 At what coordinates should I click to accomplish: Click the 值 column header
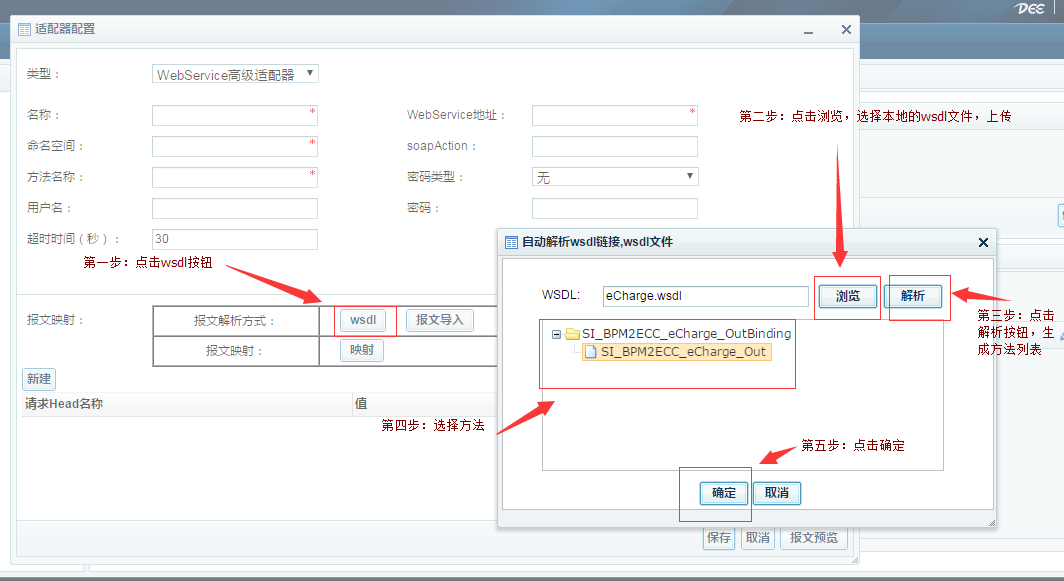click(x=425, y=404)
